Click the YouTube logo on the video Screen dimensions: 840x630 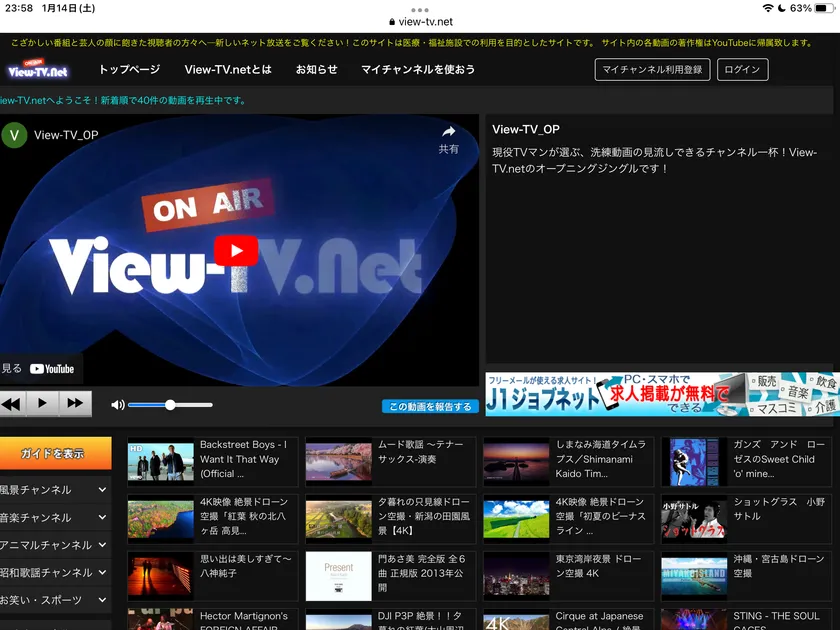click(51, 369)
